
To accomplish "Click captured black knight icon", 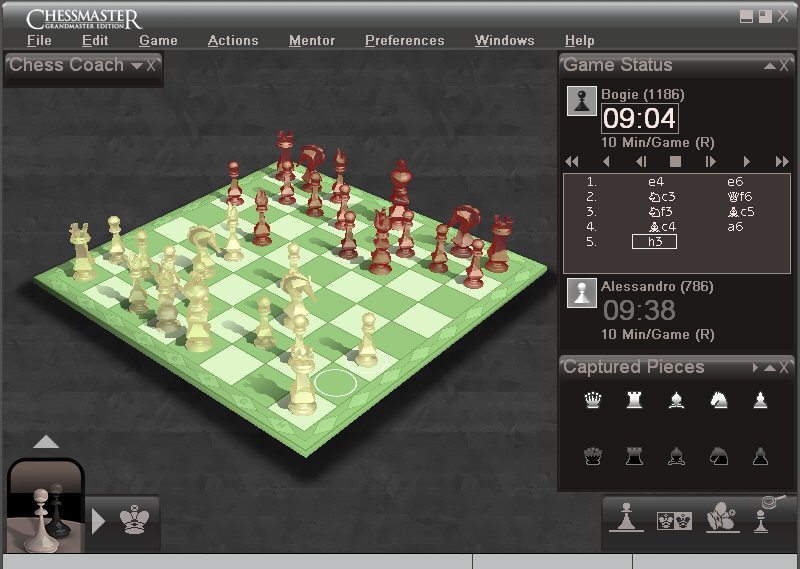I will point(719,455).
